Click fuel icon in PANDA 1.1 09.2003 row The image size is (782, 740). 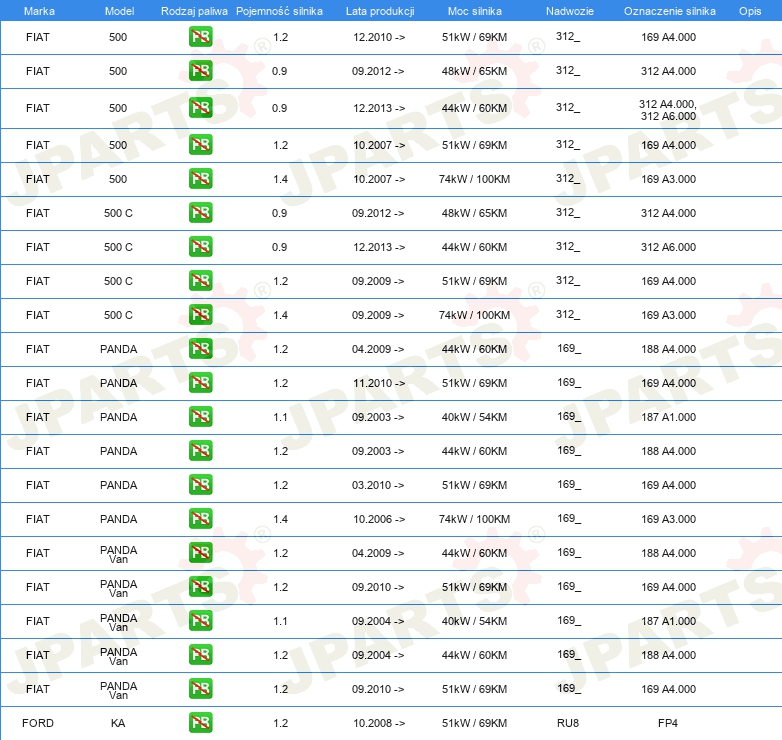click(x=200, y=416)
